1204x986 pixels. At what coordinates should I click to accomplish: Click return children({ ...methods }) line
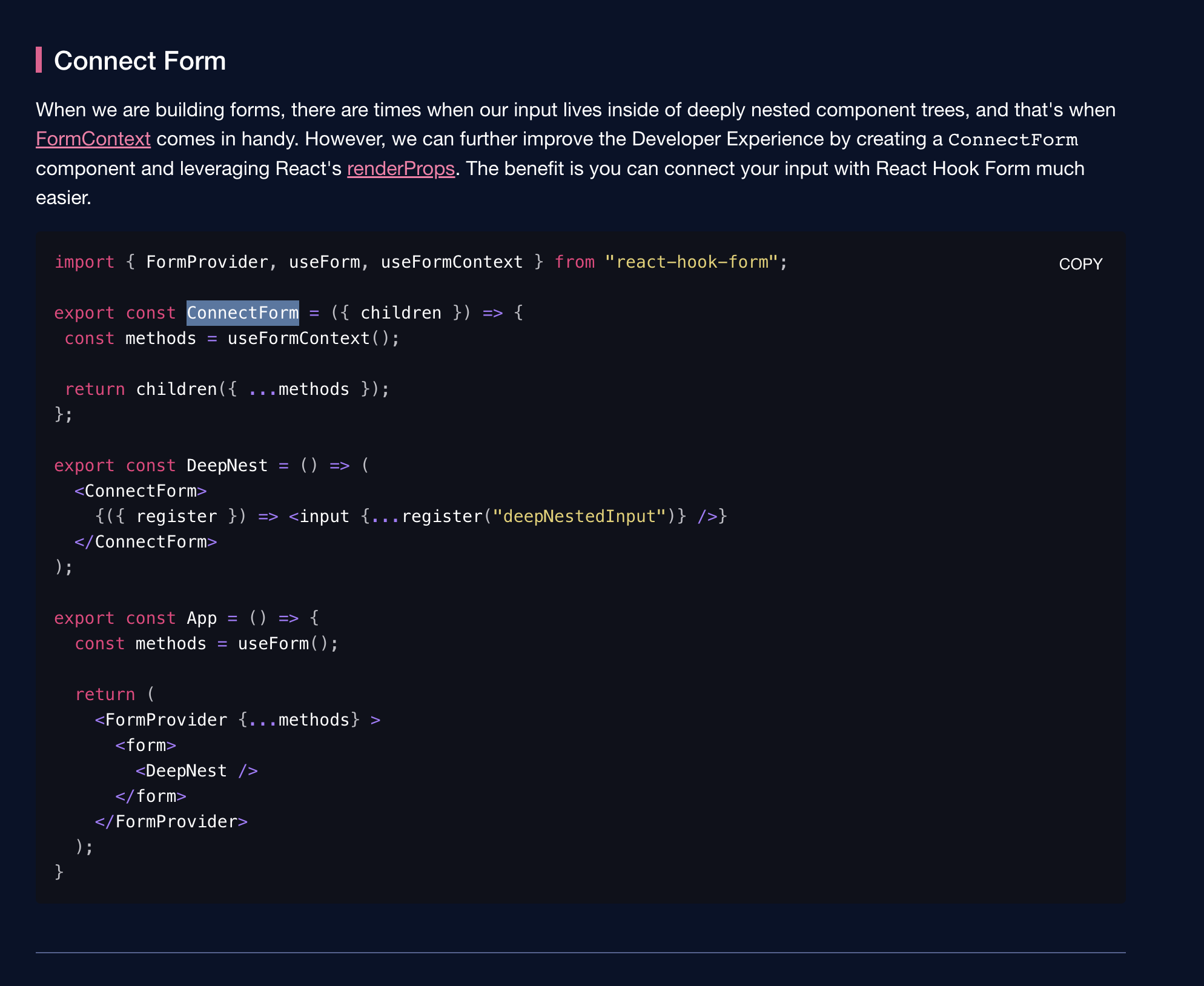227,389
